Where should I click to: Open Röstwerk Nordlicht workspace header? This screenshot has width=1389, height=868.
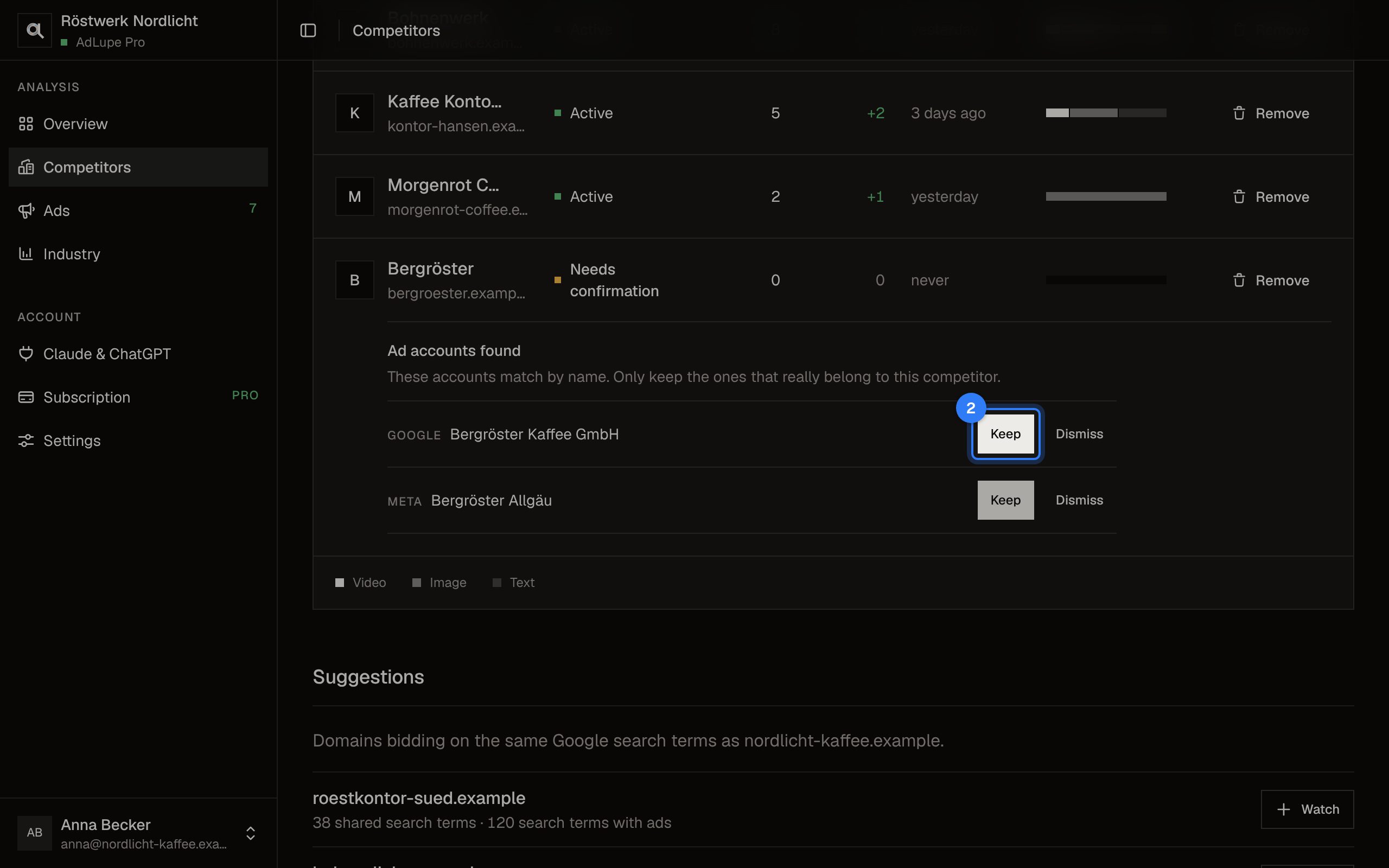[x=138, y=30]
